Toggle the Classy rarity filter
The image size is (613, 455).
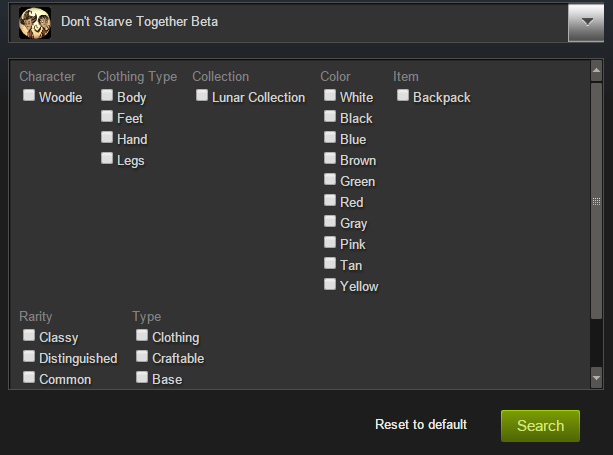tap(29, 336)
